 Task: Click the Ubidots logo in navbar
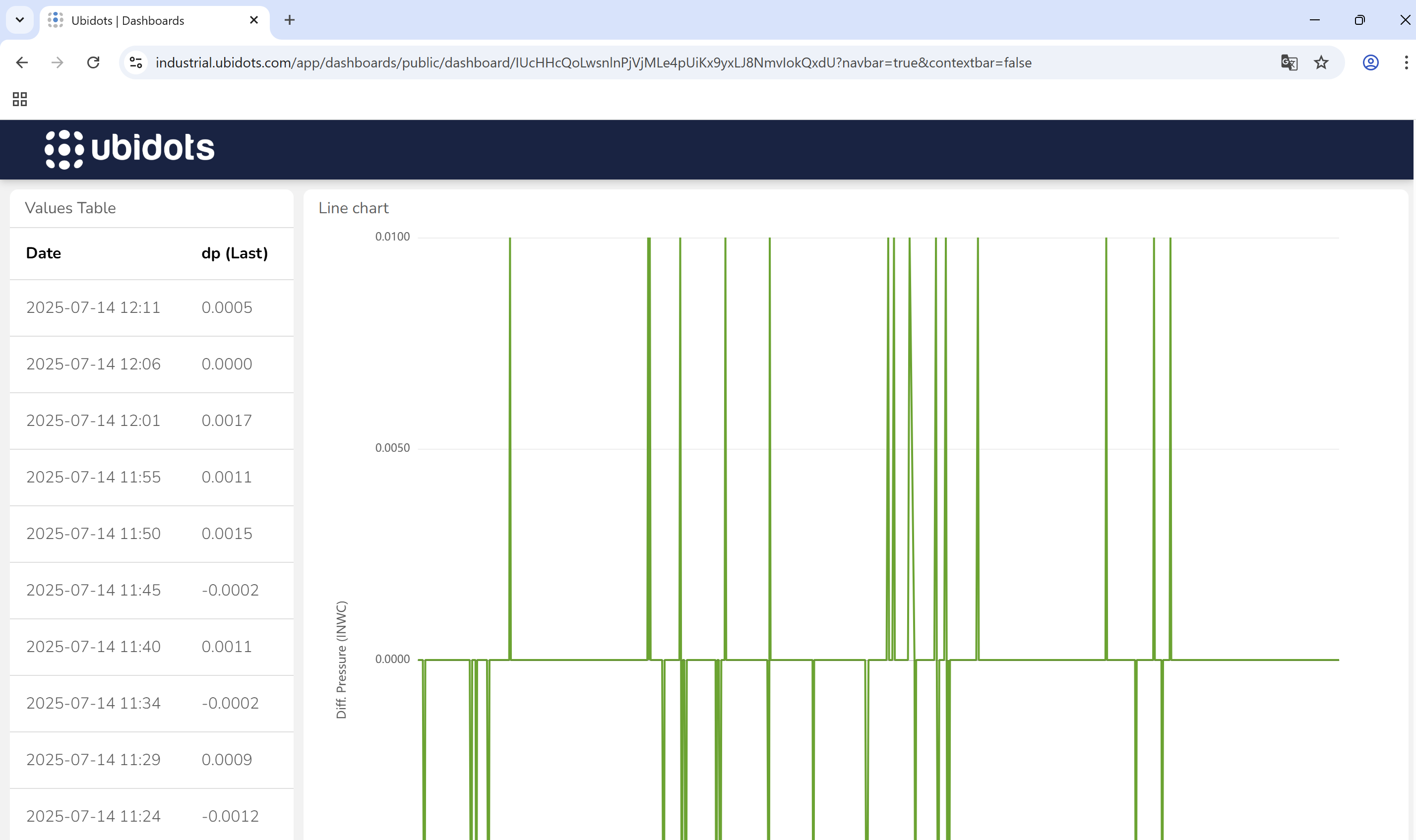pos(129,149)
